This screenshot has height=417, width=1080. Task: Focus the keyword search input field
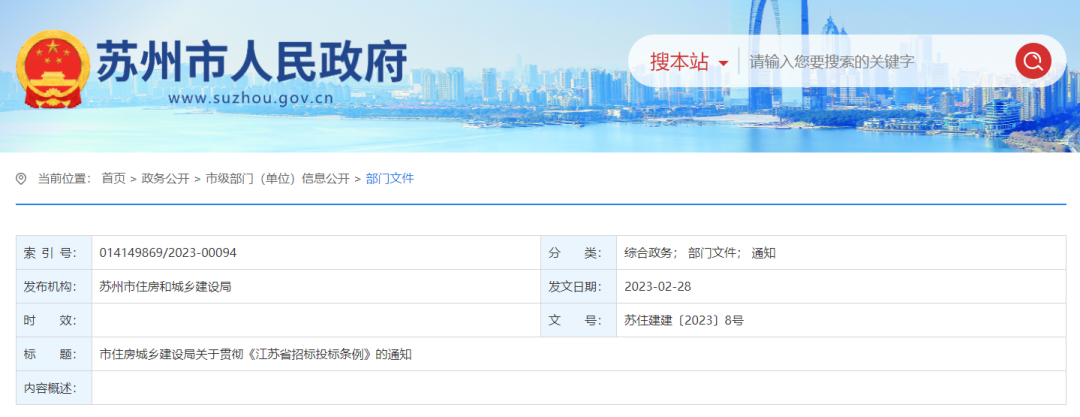coord(870,62)
